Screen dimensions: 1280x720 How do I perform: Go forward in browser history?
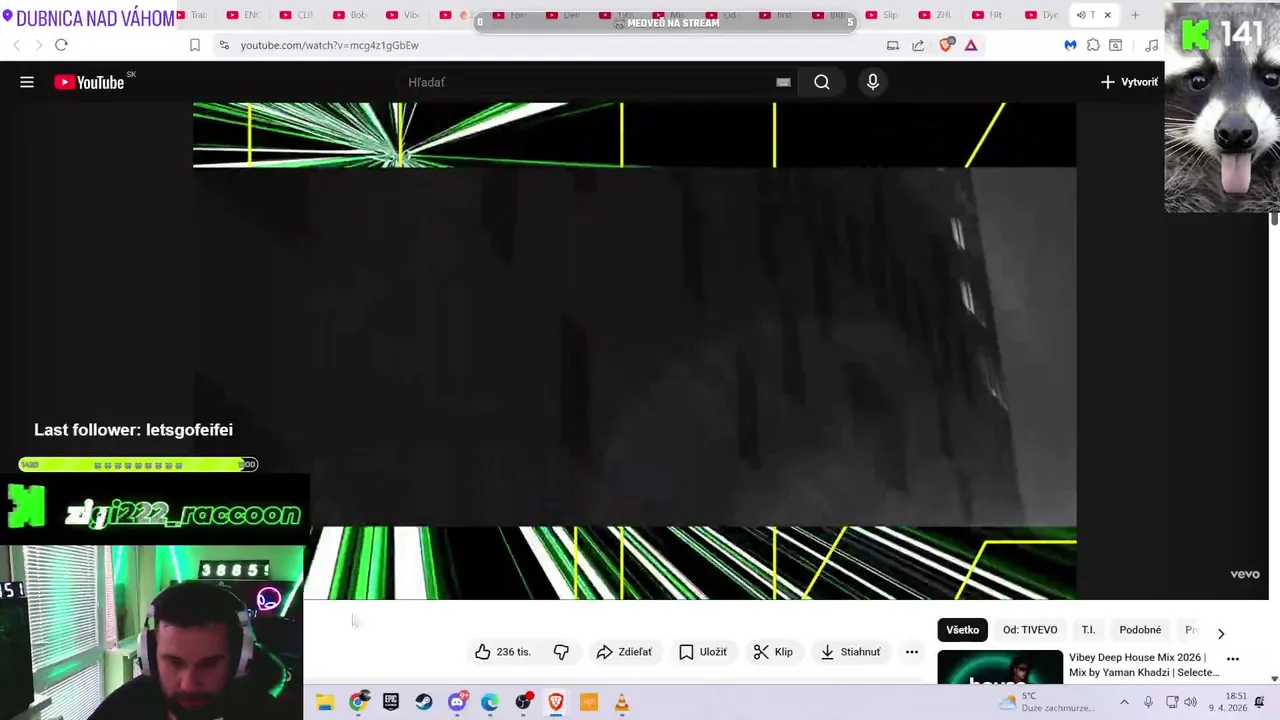[38, 45]
